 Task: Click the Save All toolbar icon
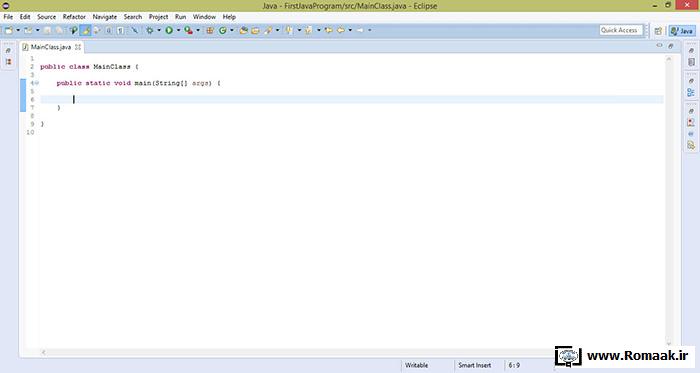click(59, 30)
